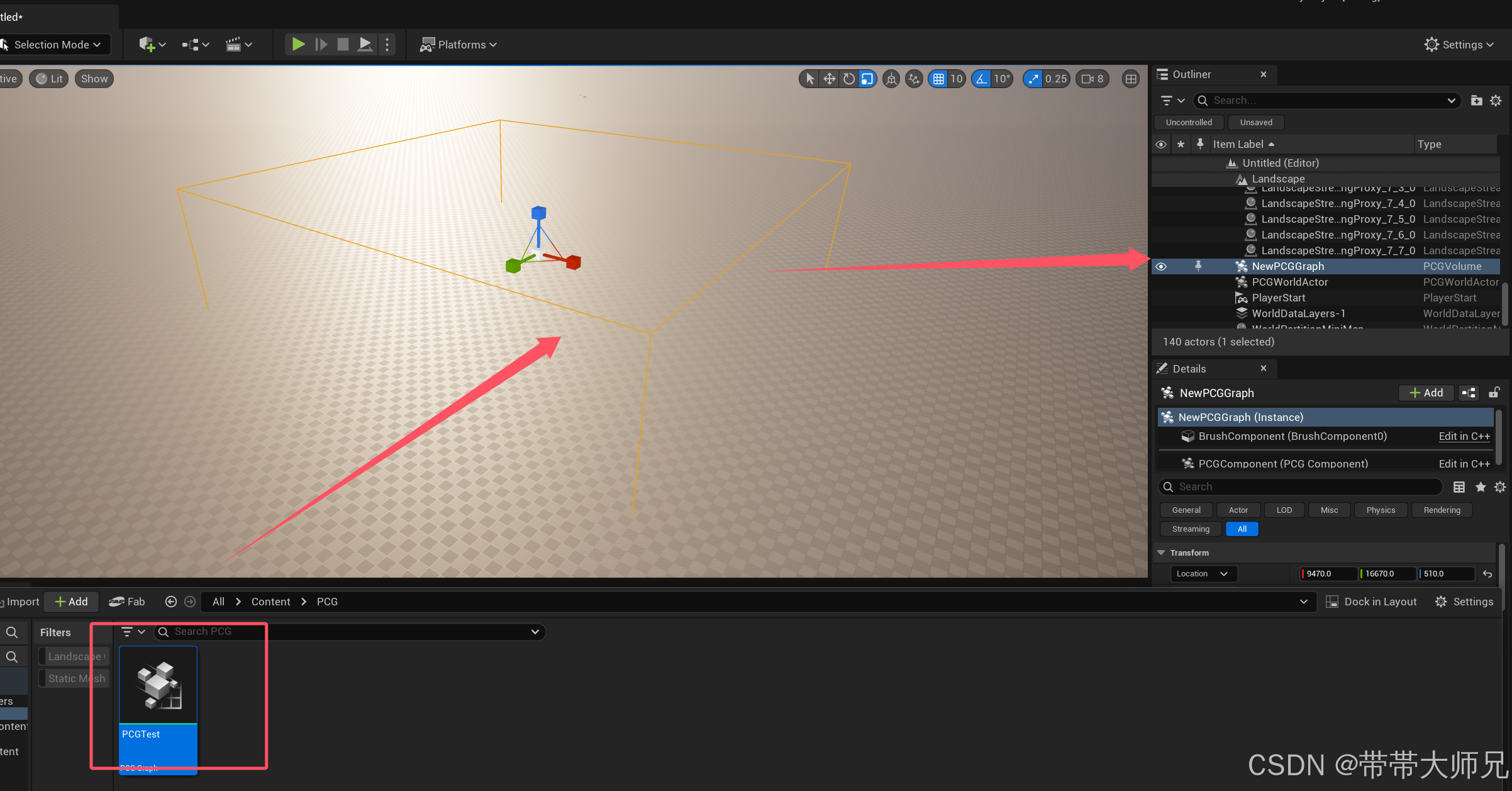Lock the Details panel selection
Image resolution: width=1512 pixels, height=791 pixels.
[1494, 393]
